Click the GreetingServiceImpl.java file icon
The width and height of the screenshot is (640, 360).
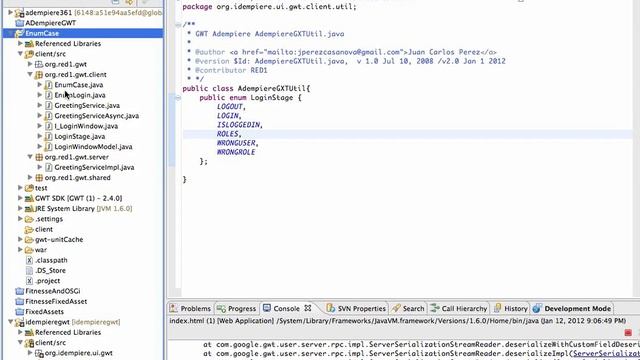49,167
